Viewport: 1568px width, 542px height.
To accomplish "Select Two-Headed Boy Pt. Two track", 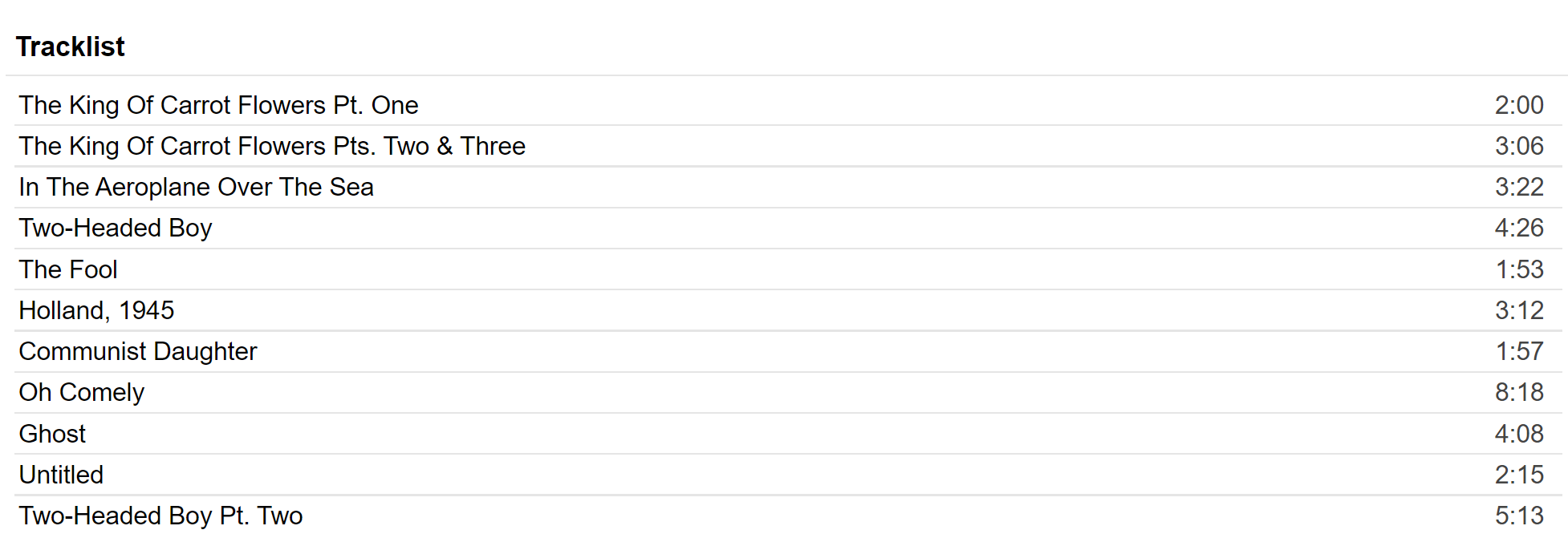I will [160, 516].
